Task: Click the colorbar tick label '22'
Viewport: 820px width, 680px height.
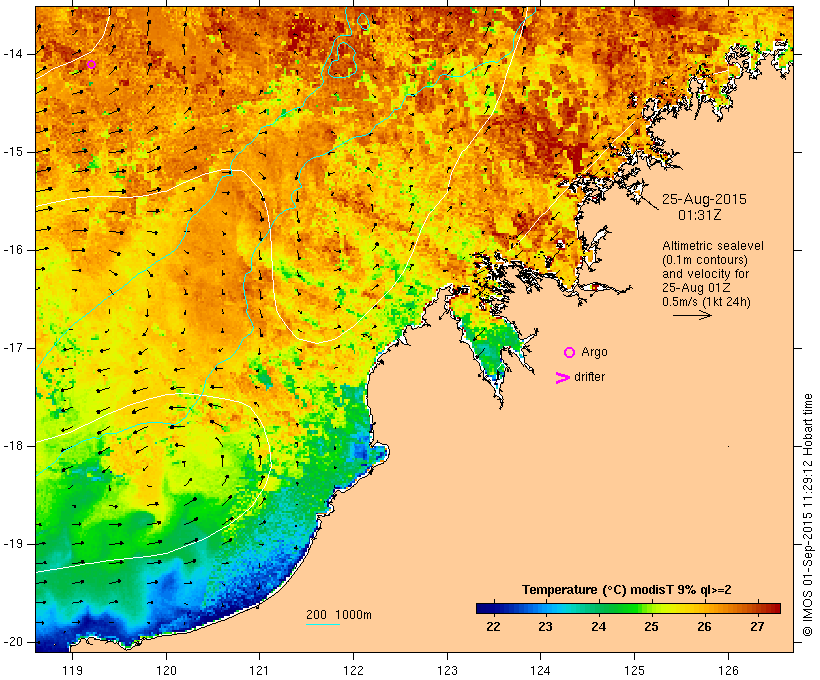Action: 493,626
